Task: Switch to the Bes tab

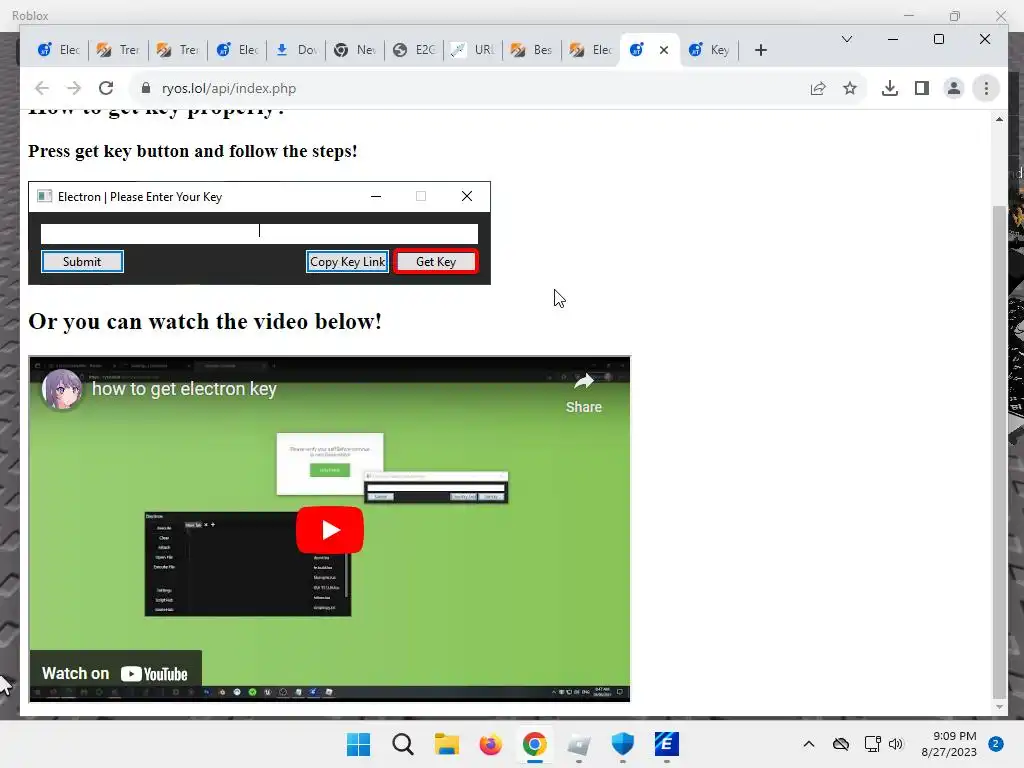Action: 532,50
